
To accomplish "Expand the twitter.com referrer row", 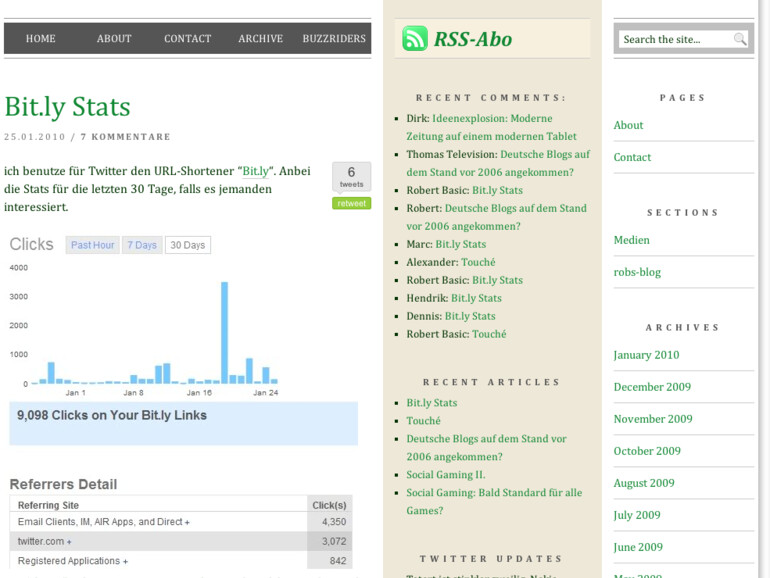I will pos(45,541).
